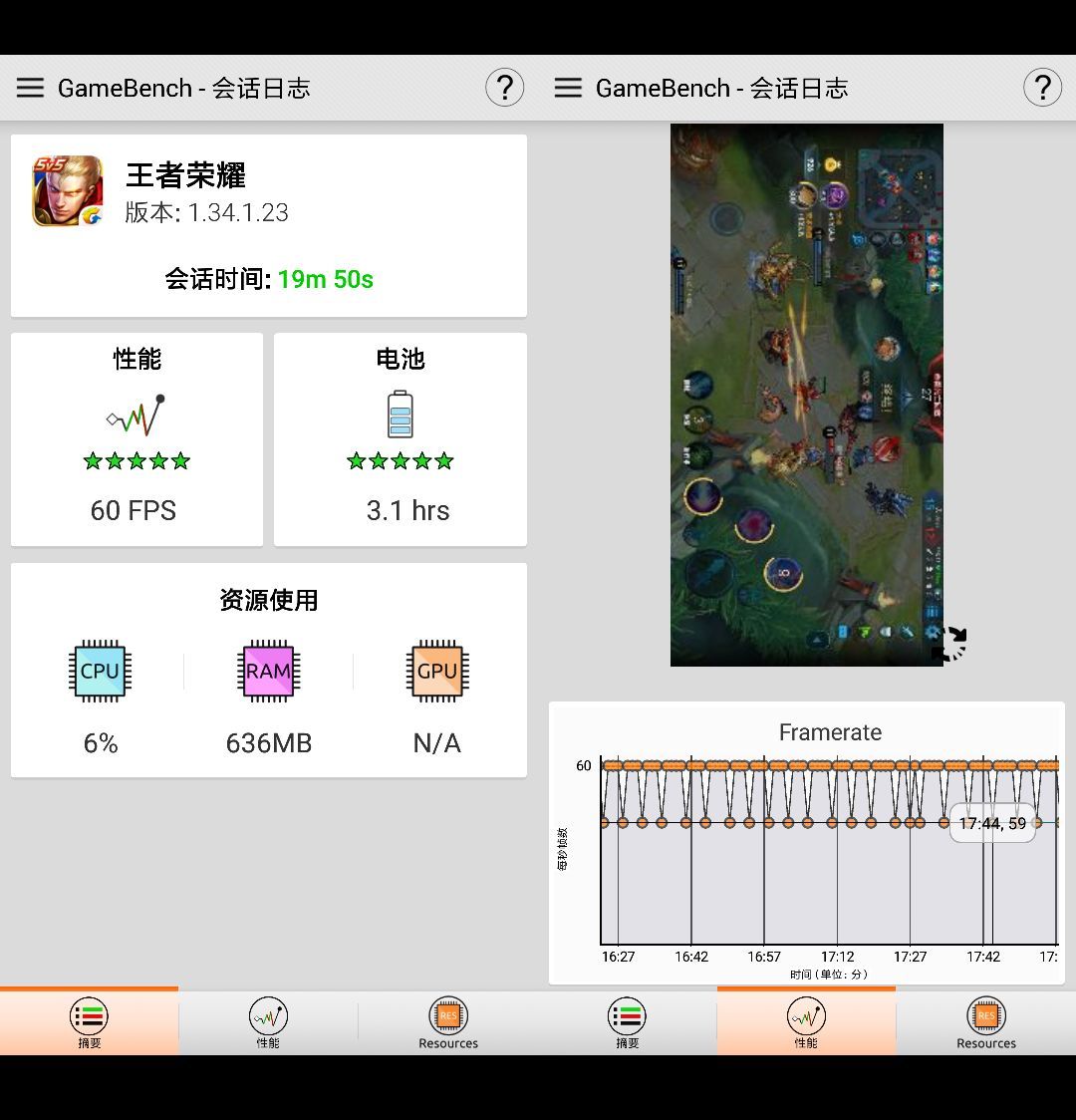
Task: Switch to 性能 tab on left screen
Action: tap(268, 1023)
